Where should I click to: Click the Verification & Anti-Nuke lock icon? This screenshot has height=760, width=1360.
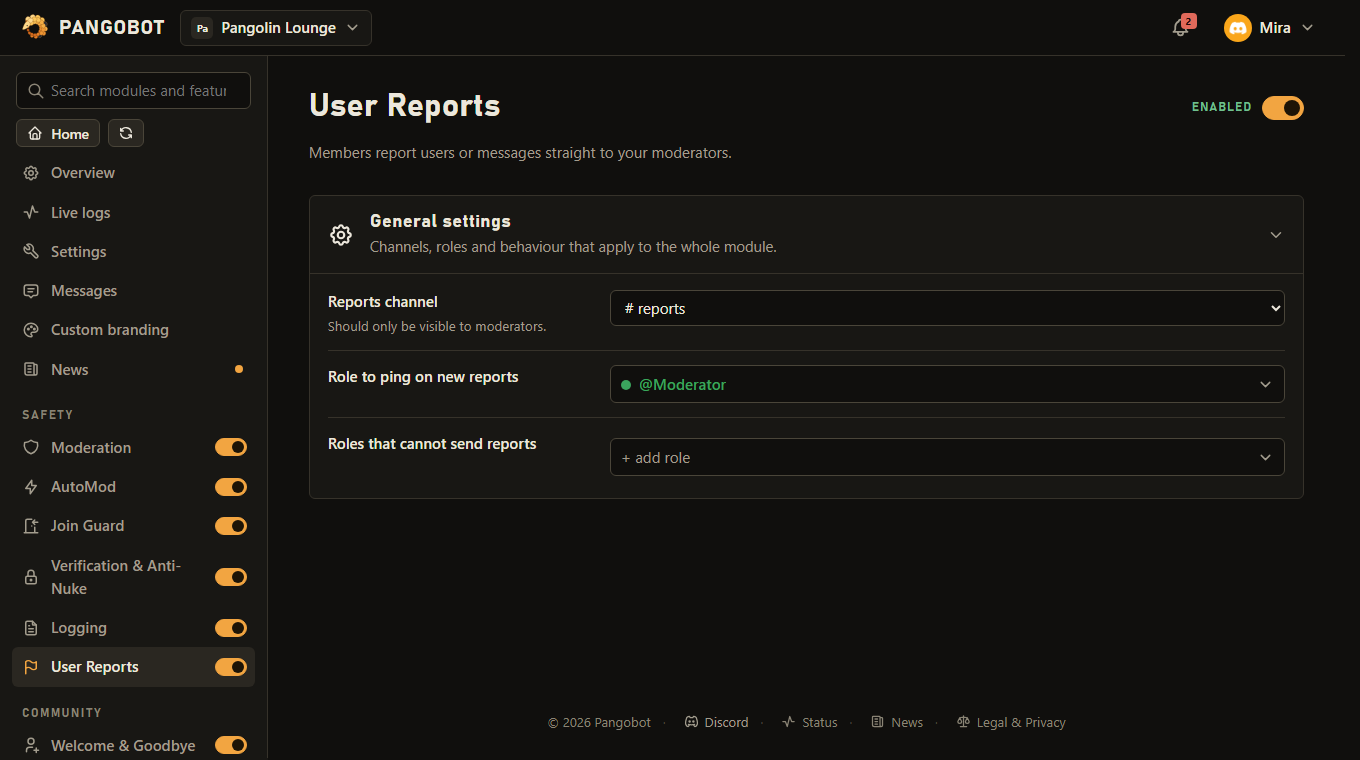click(x=31, y=577)
